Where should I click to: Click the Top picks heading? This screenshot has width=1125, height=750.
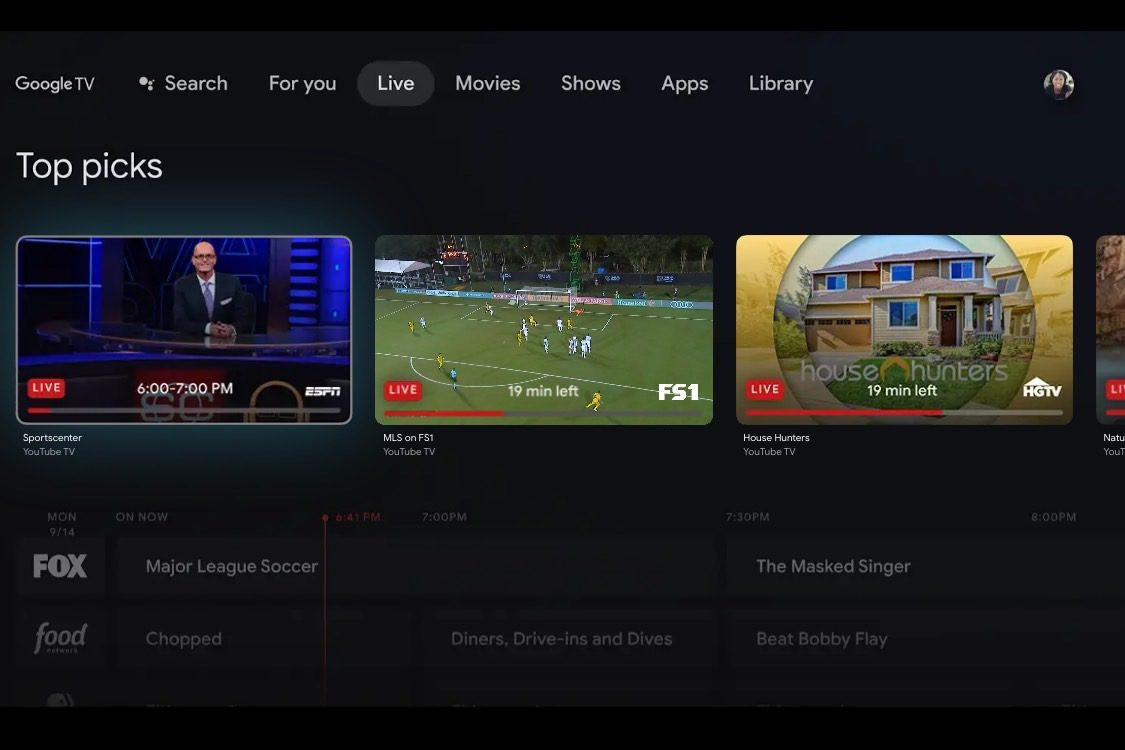tap(89, 167)
